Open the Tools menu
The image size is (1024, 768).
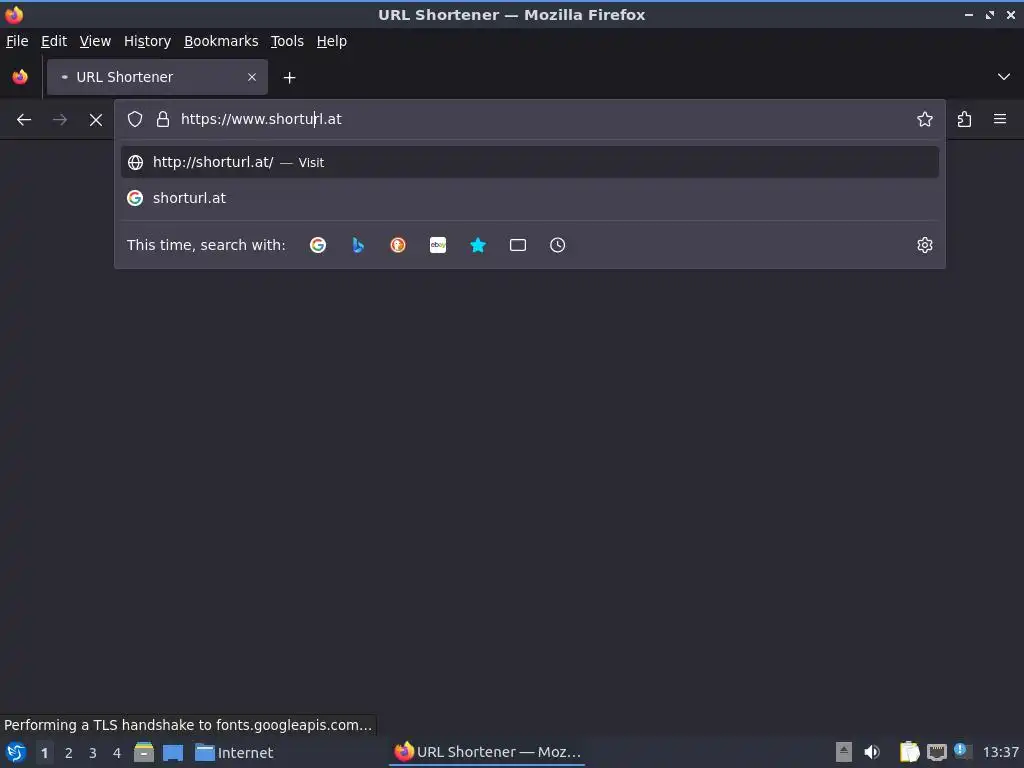[287, 41]
